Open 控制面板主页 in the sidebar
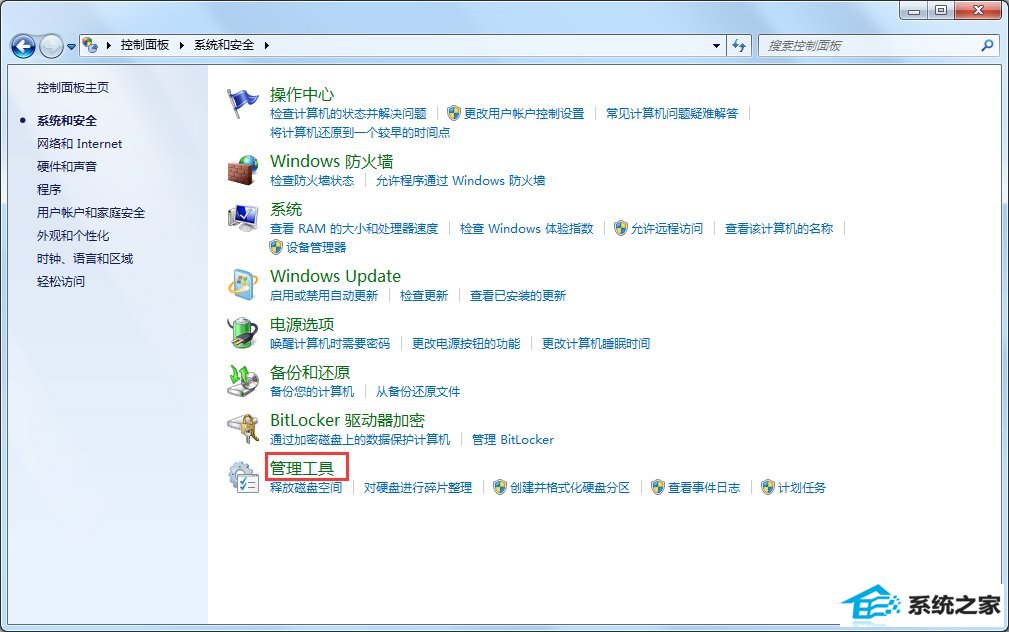The height and width of the screenshot is (632, 1009). tap(73, 88)
